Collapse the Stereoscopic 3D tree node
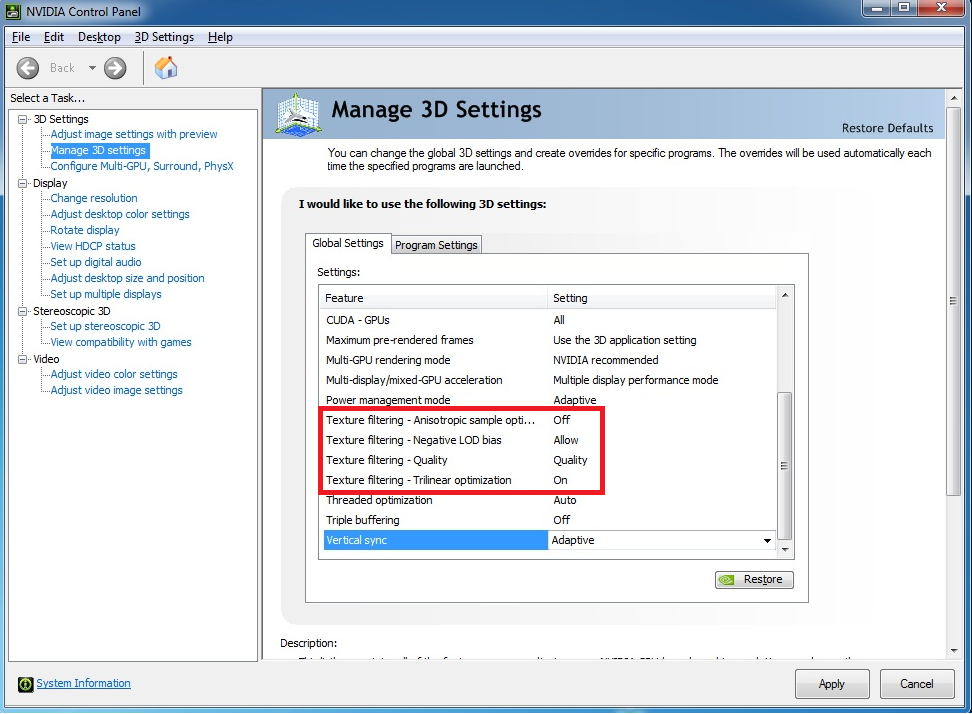This screenshot has width=972, height=714. pos(23,311)
